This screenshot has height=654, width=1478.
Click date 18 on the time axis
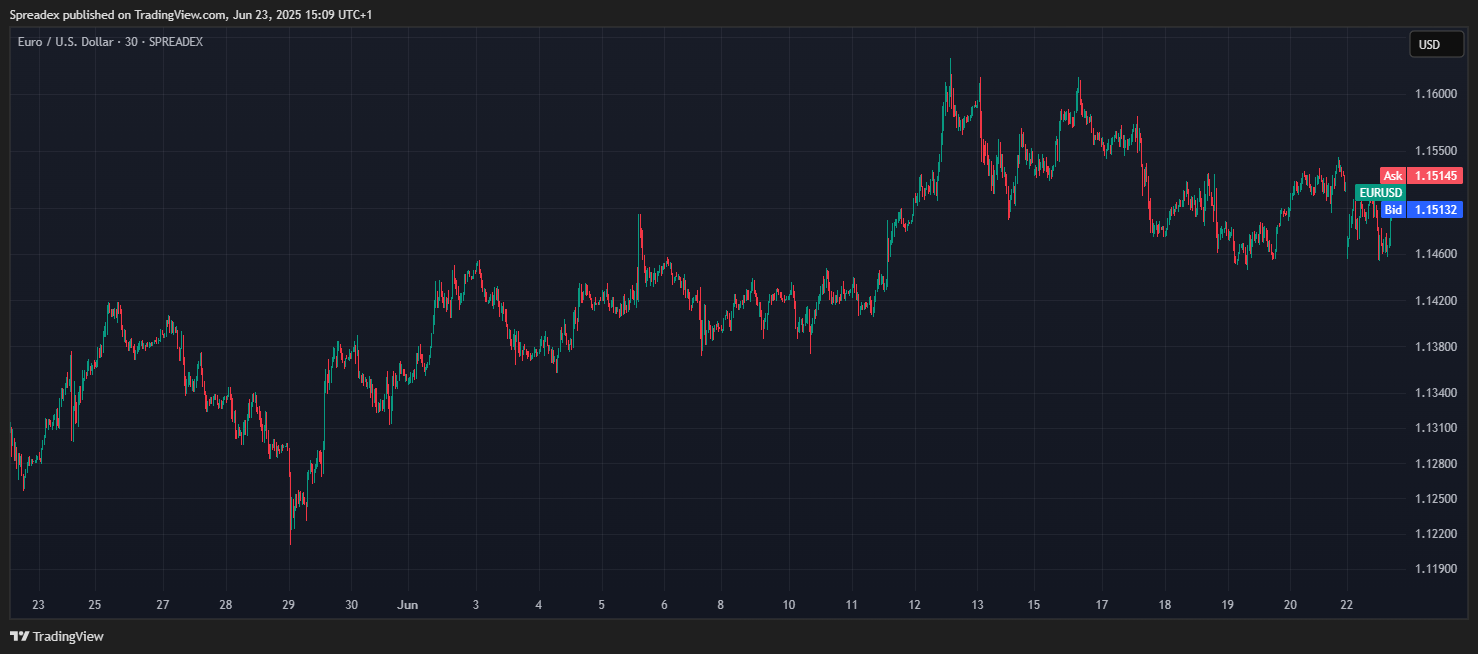click(x=1164, y=605)
